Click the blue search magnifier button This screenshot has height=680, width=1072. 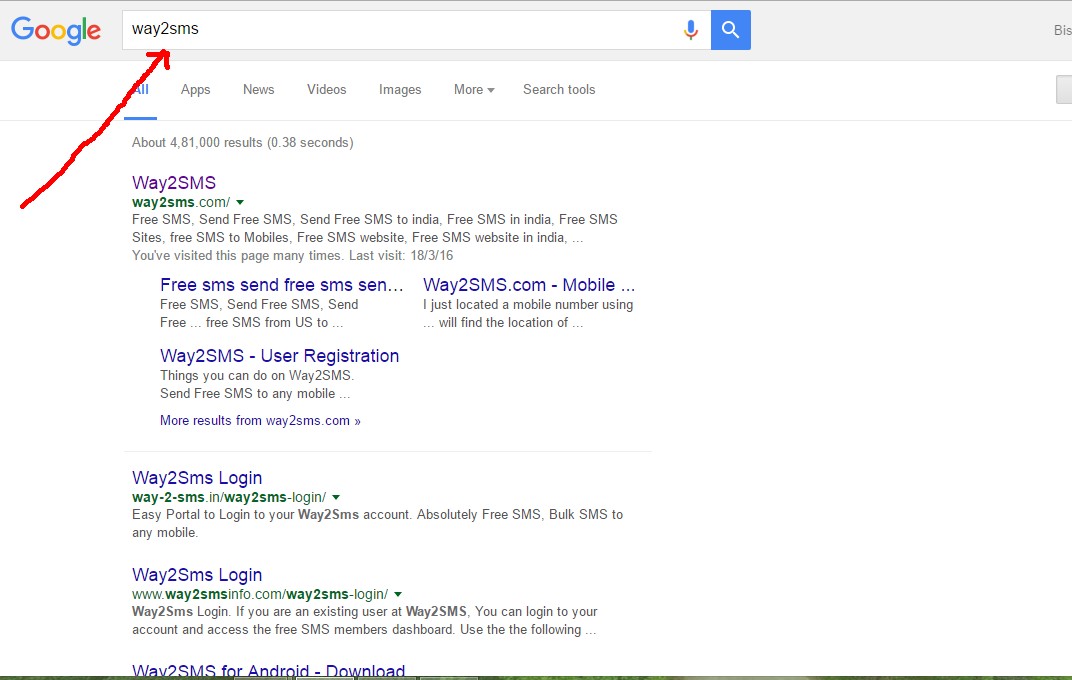coord(730,30)
